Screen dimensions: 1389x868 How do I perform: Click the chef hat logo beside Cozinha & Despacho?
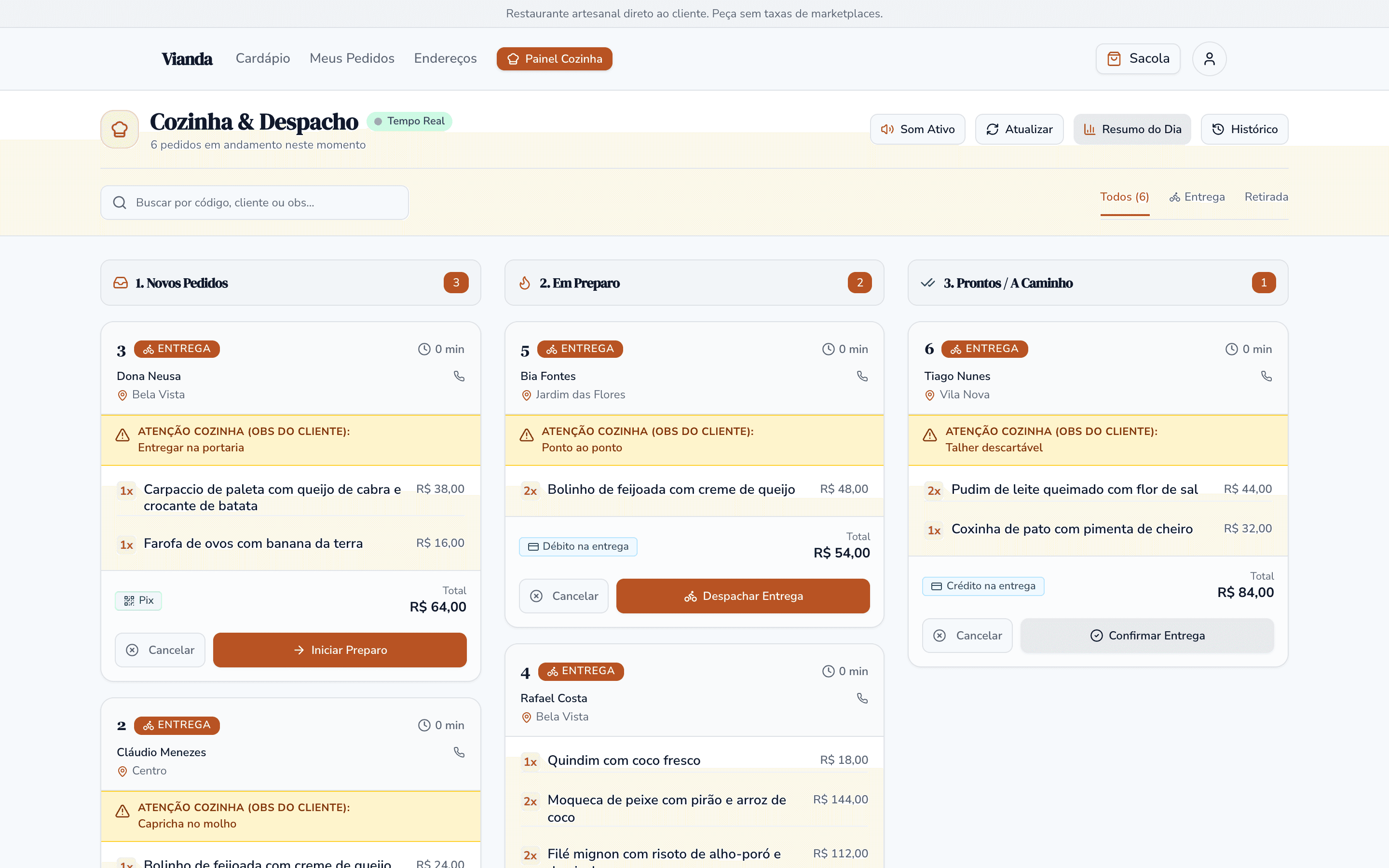click(120, 129)
